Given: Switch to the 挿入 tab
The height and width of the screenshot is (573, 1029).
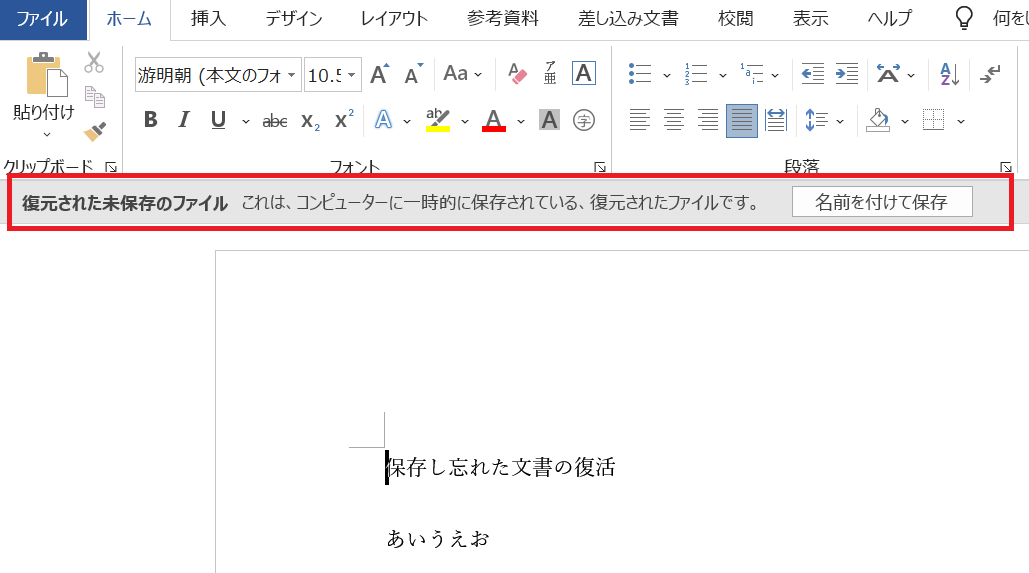Looking at the screenshot, I should [209, 19].
